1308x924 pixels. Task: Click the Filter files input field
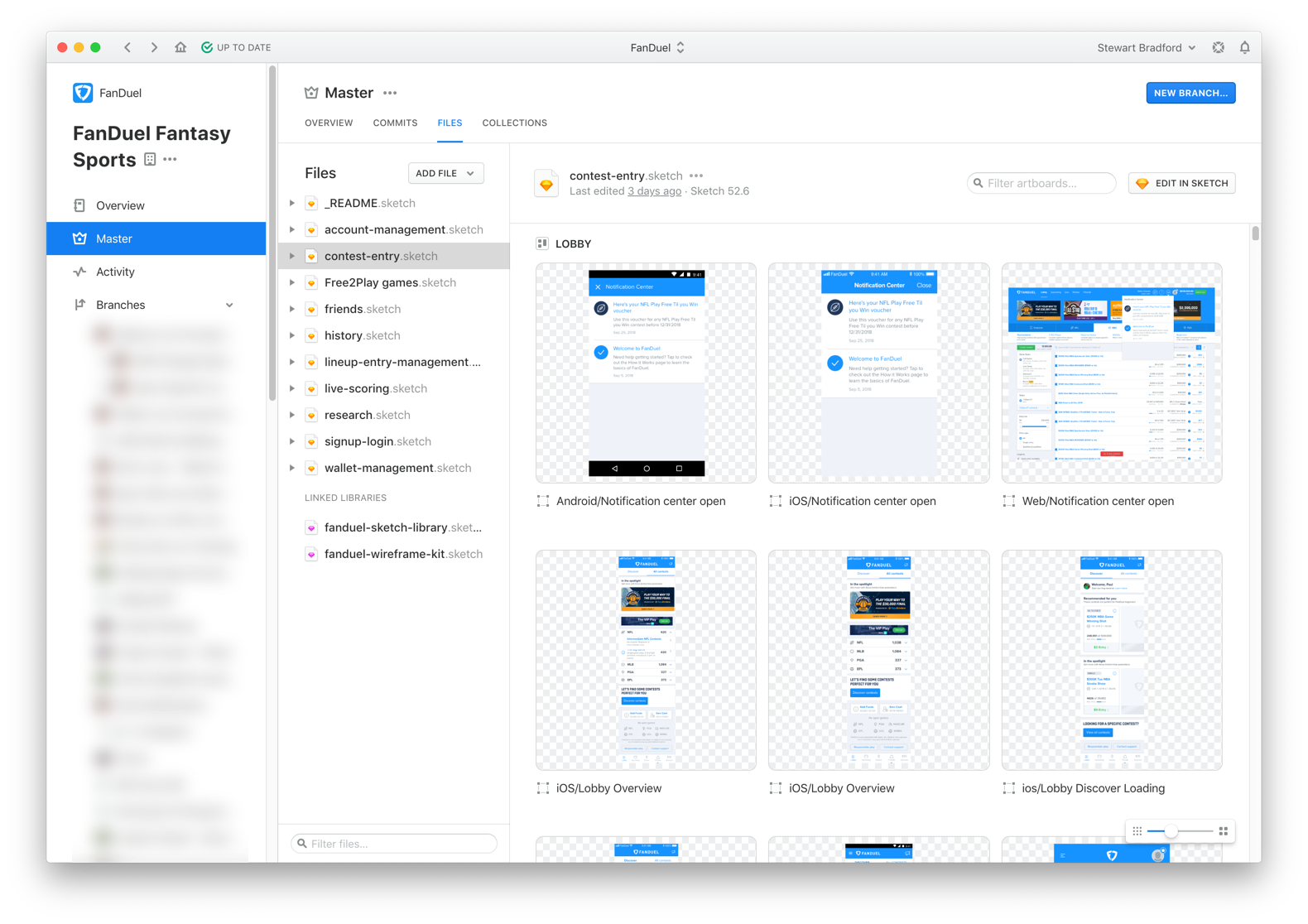coord(394,844)
